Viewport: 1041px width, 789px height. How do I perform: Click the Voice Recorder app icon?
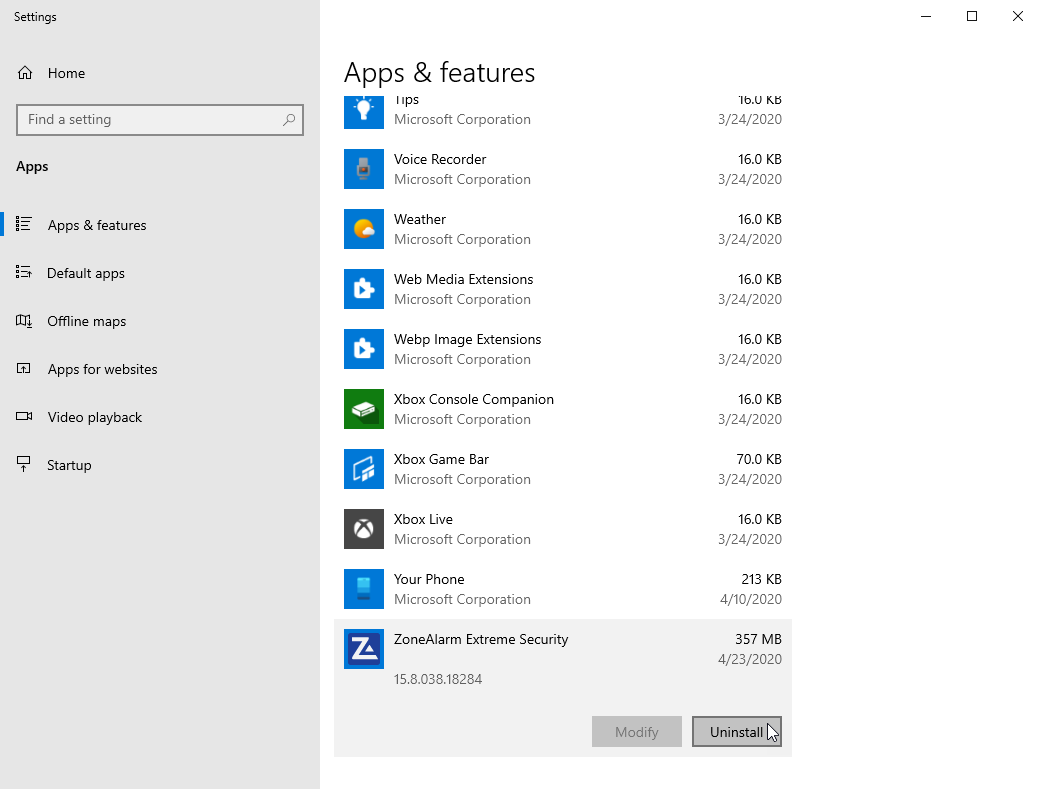(364, 169)
